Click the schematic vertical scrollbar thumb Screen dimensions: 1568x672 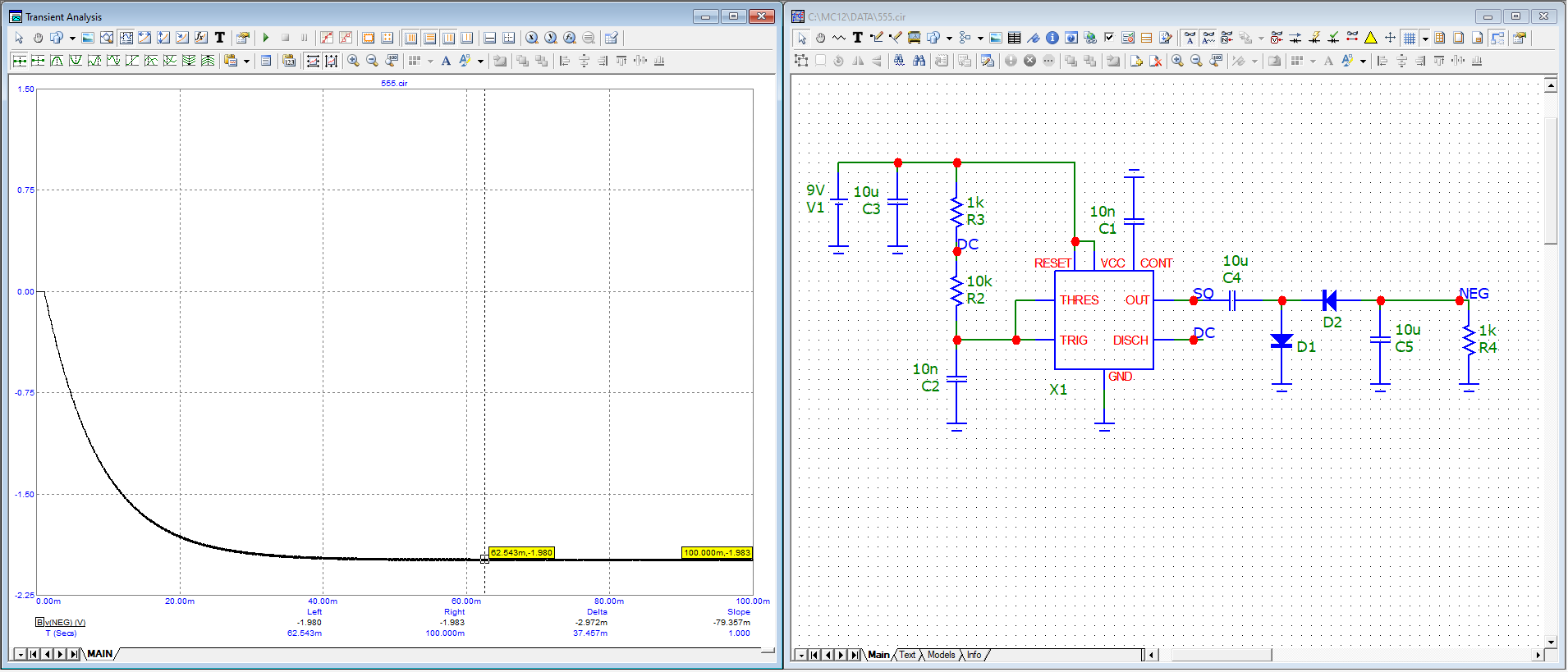1551,181
